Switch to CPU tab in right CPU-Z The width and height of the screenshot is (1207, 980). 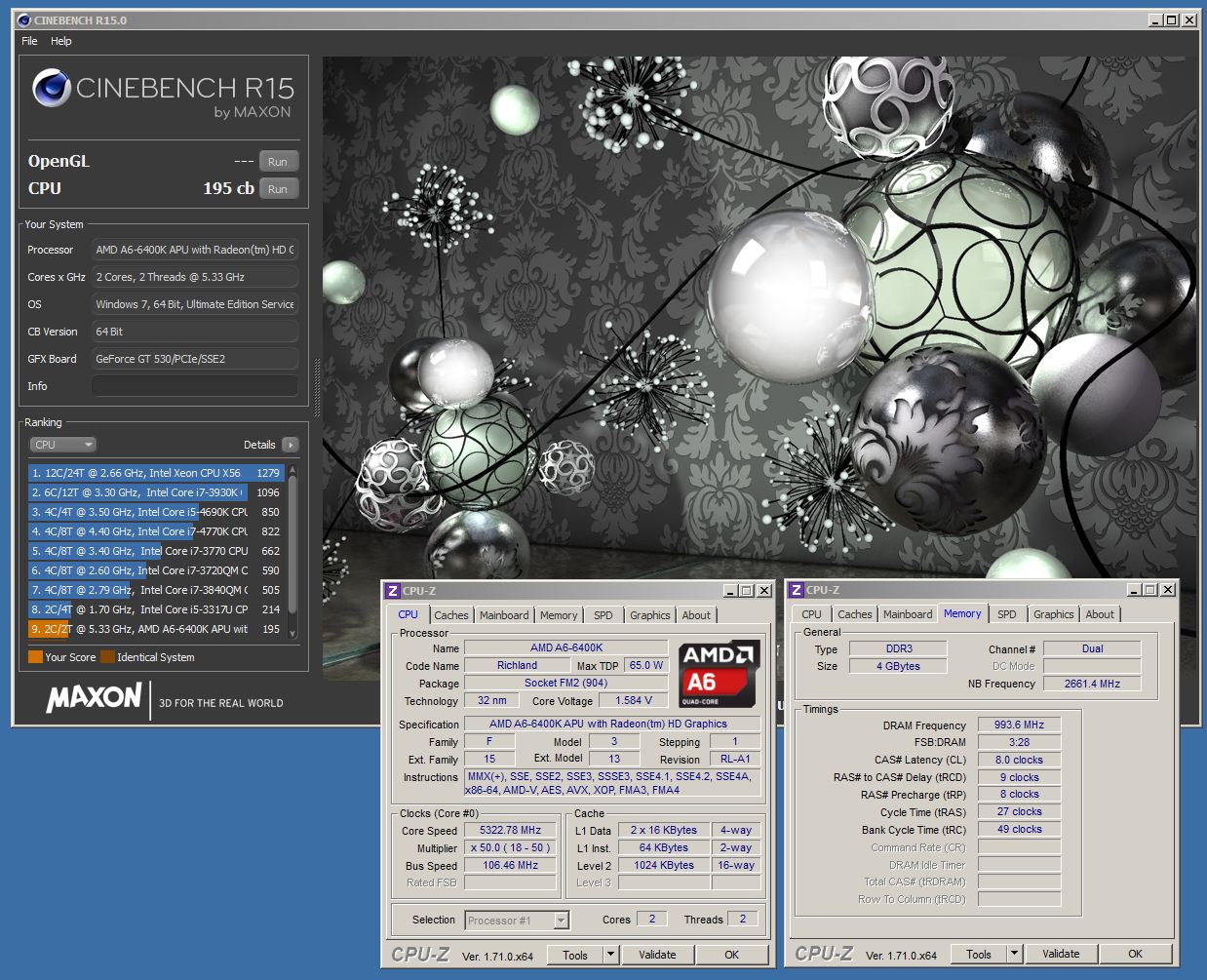click(811, 614)
